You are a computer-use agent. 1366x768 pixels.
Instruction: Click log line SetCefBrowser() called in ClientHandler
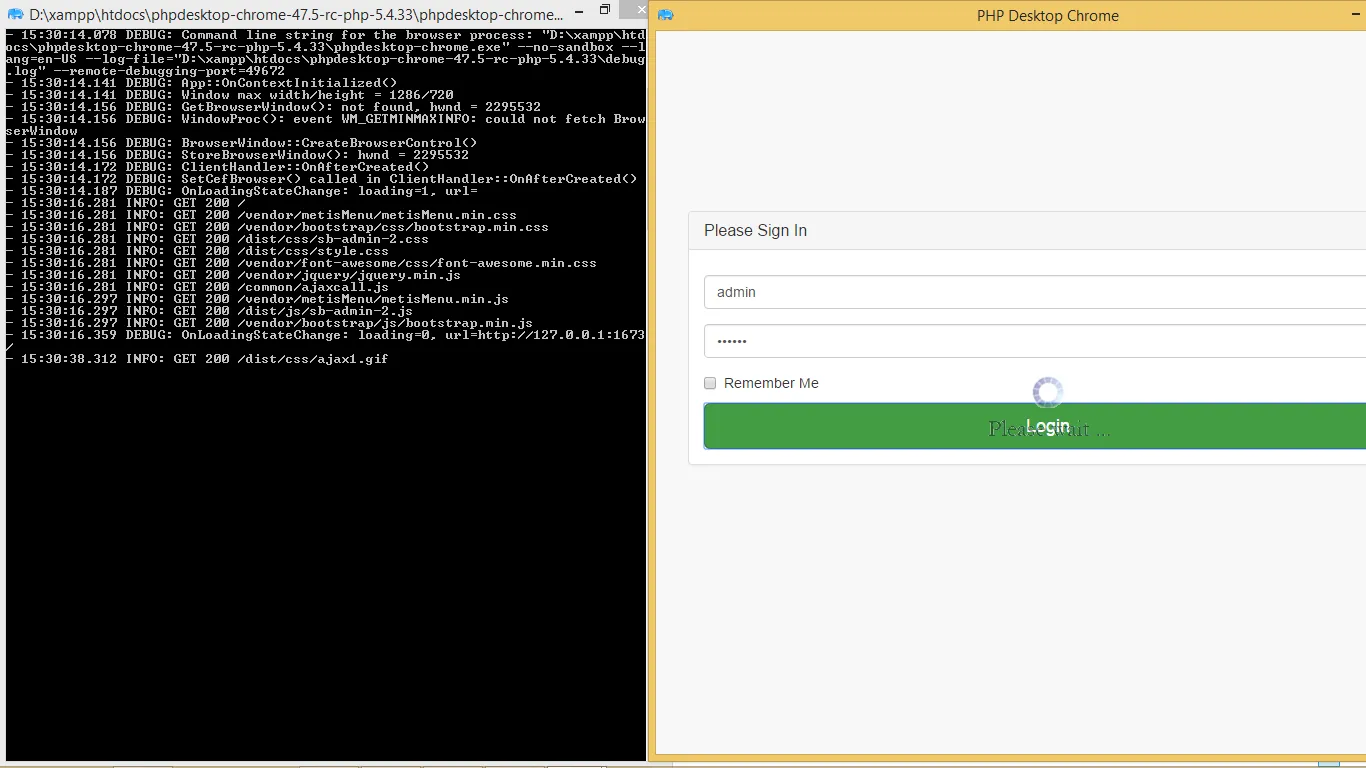click(321, 179)
